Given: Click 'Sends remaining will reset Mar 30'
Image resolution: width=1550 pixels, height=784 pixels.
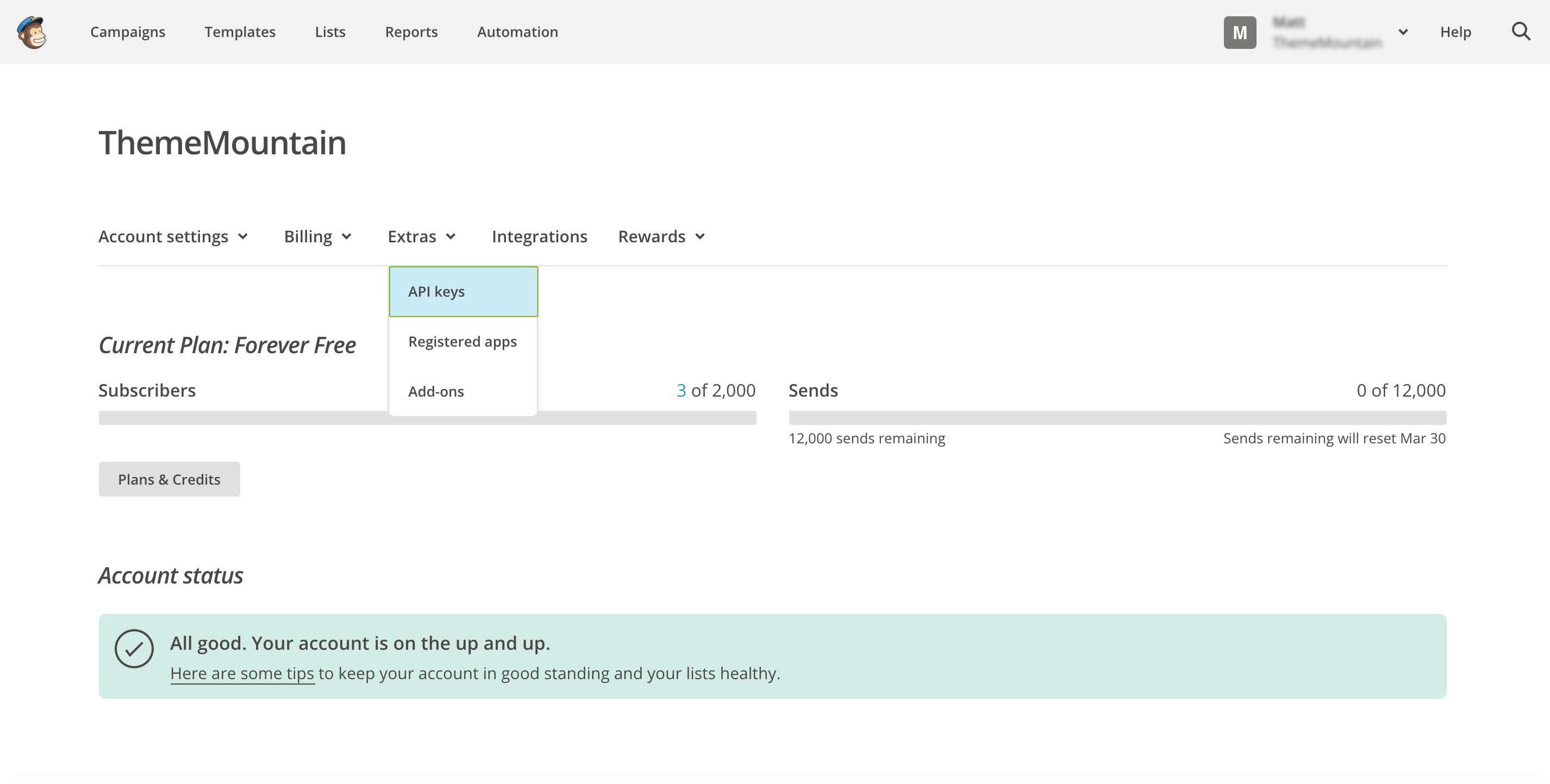Looking at the screenshot, I should 1334,438.
